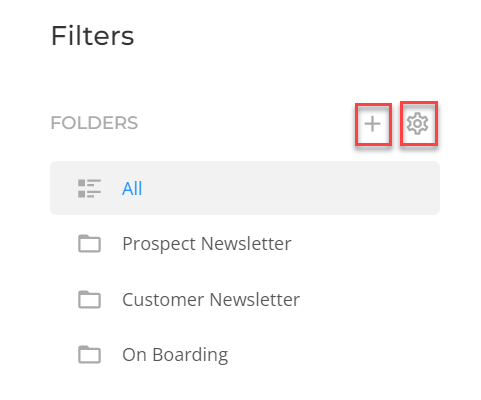Click the Filters panel title

93,36
